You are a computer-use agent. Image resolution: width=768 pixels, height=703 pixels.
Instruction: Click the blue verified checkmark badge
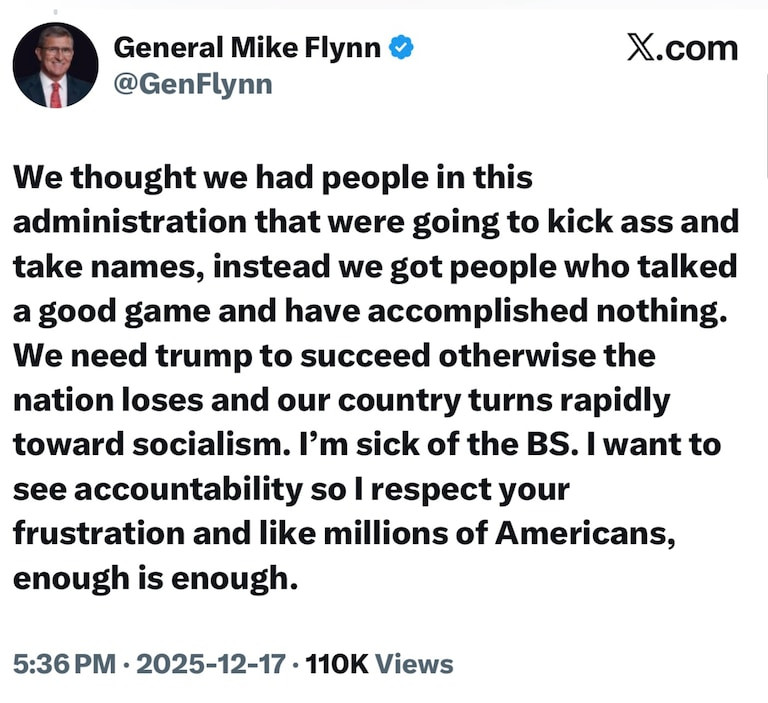click(403, 47)
